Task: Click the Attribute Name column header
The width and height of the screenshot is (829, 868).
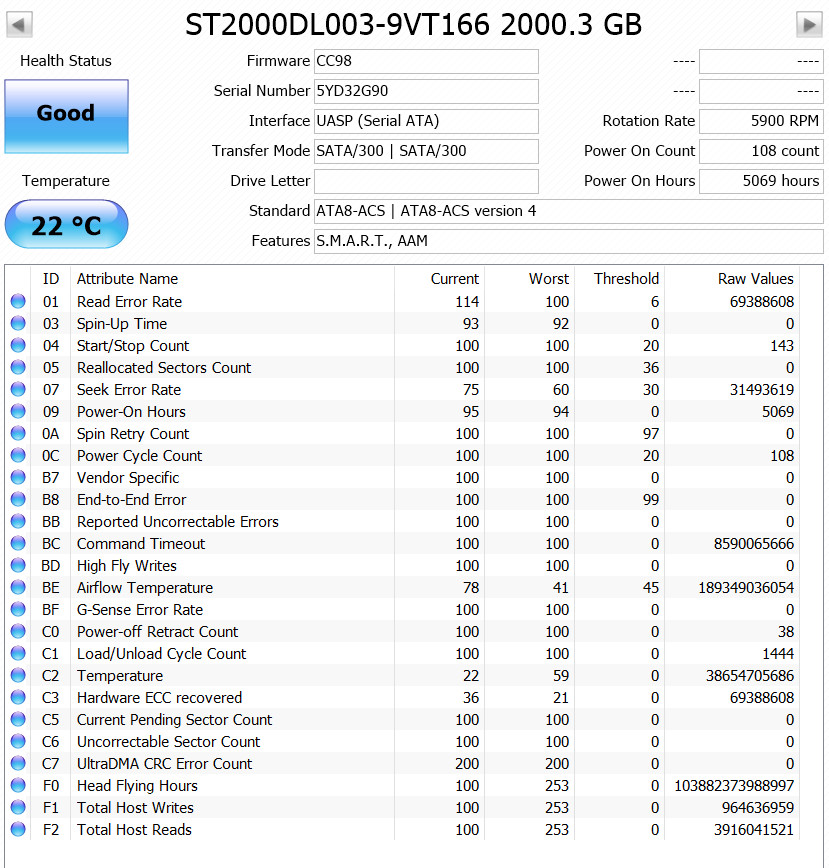Action: coord(127,278)
